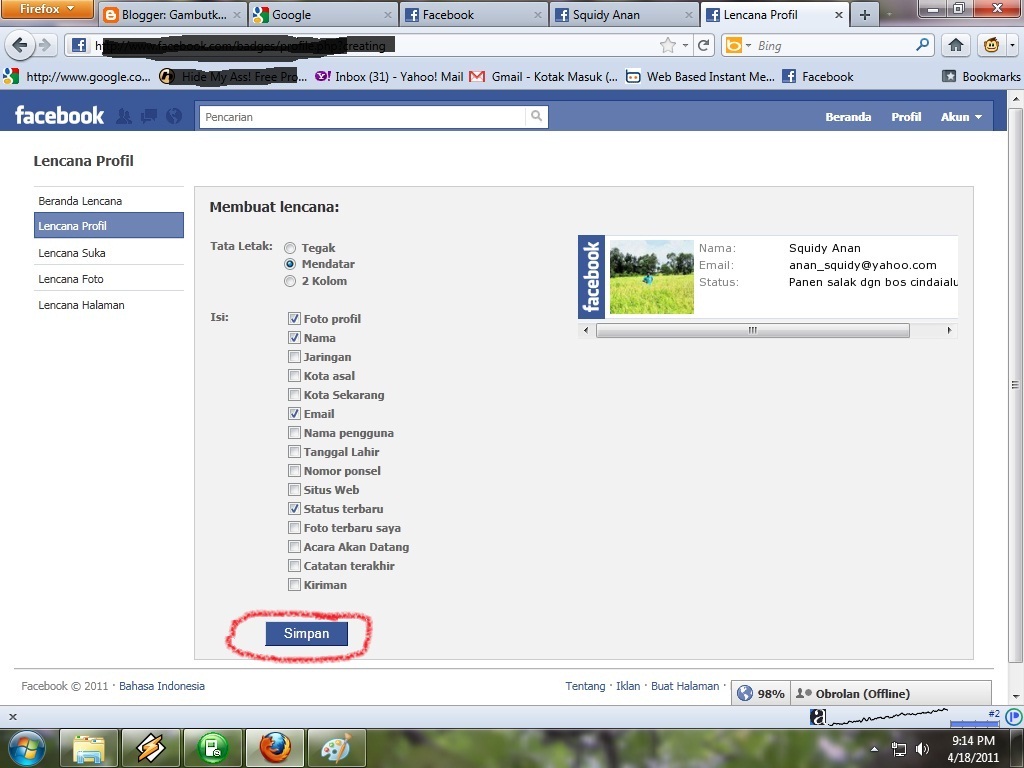The image size is (1024, 768).
Task: Click the Pencarian search field
Action: pos(362,117)
